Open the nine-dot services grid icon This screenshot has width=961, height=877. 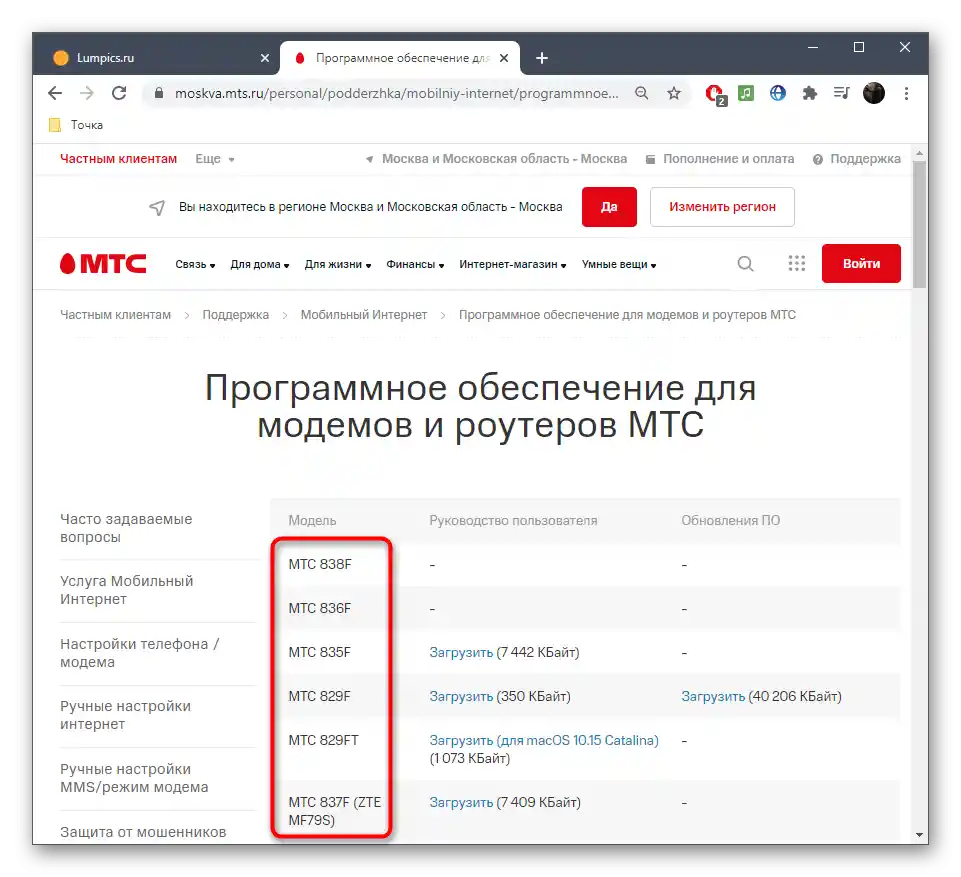point(796,264)
